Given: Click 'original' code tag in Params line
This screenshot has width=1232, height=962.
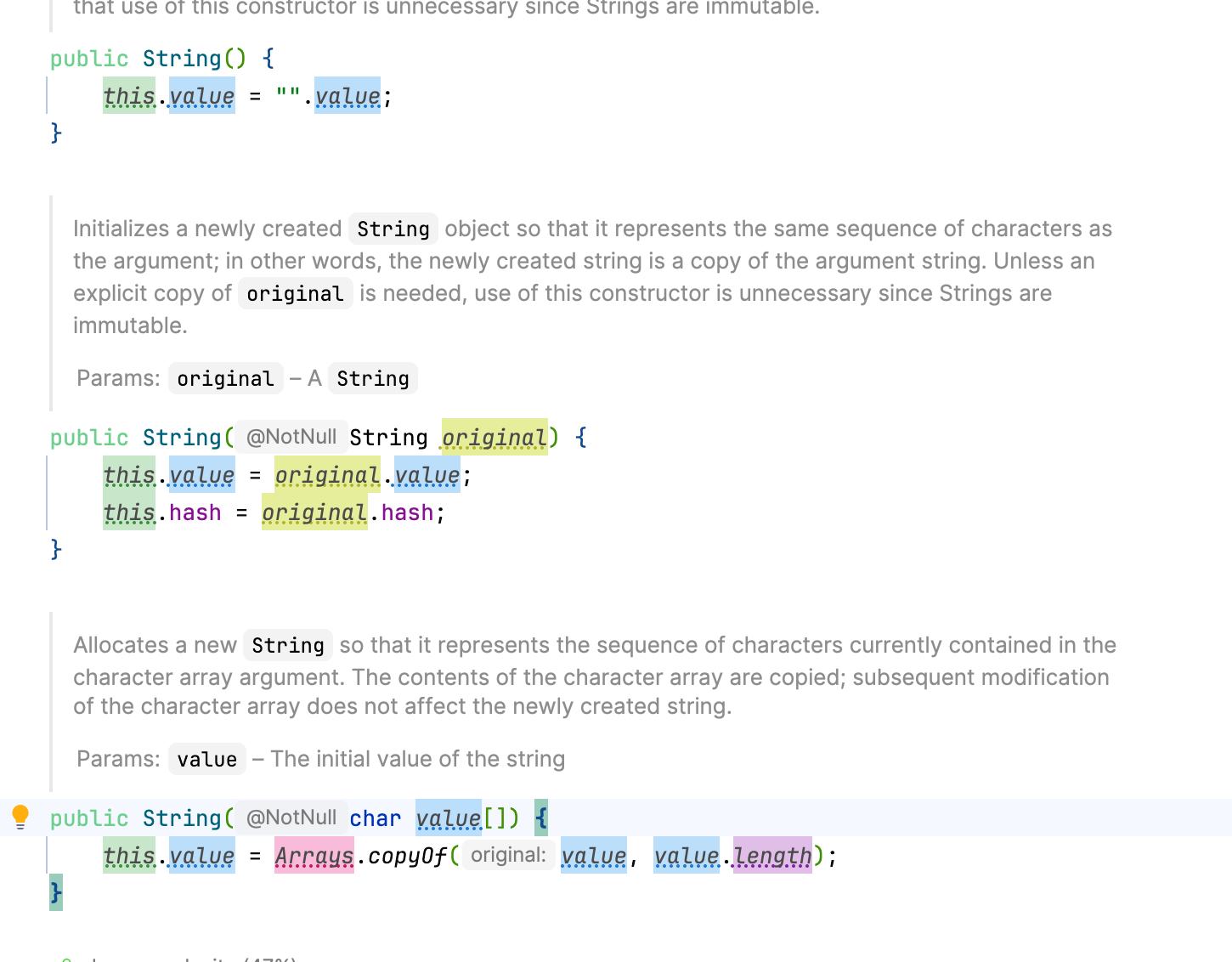Looking at the screenshot, I should [226, 378].
